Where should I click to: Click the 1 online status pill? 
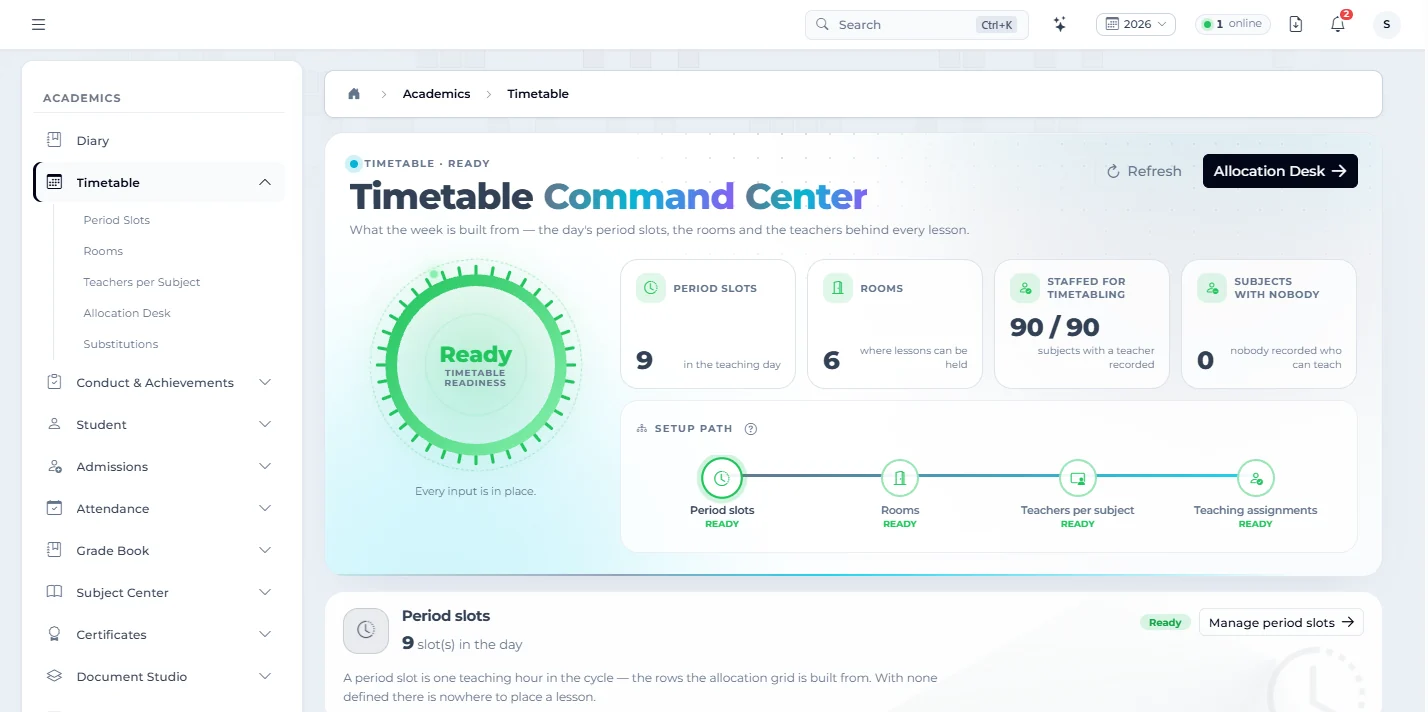[x=1233, y=24]
